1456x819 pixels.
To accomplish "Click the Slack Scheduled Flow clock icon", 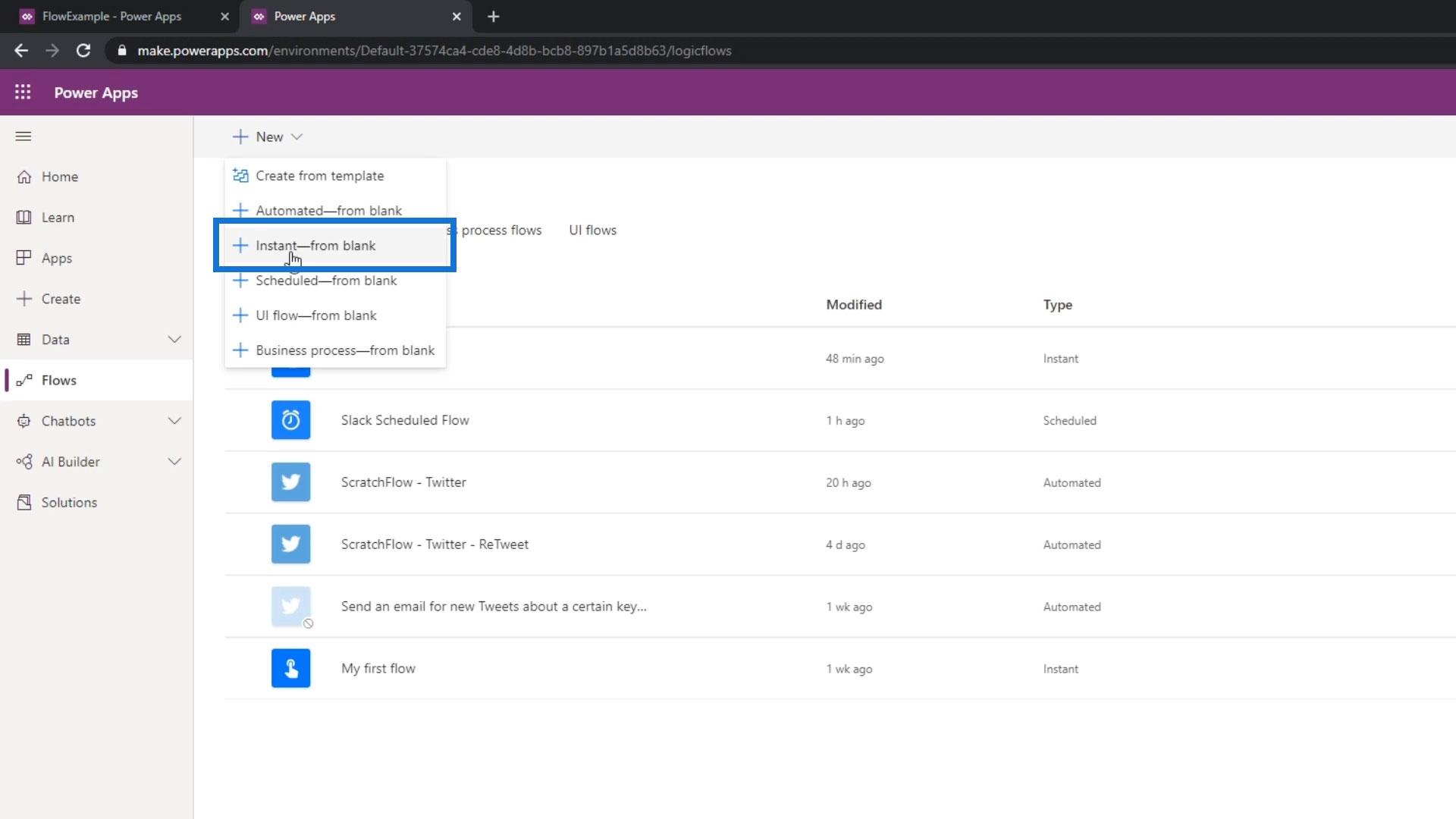I will (x=290, y=420).
